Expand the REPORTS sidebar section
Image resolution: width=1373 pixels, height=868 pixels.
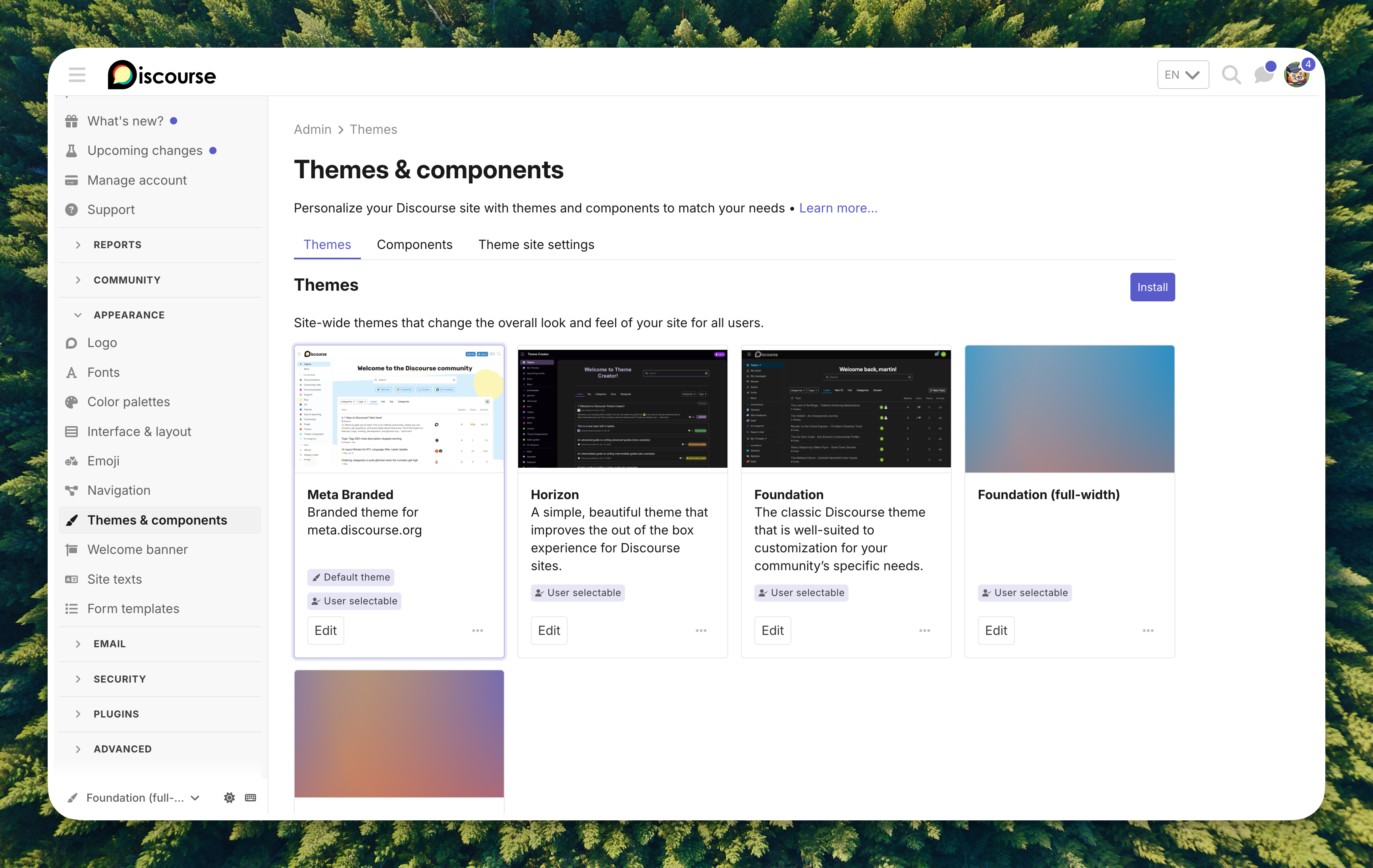tap(117, 245)
